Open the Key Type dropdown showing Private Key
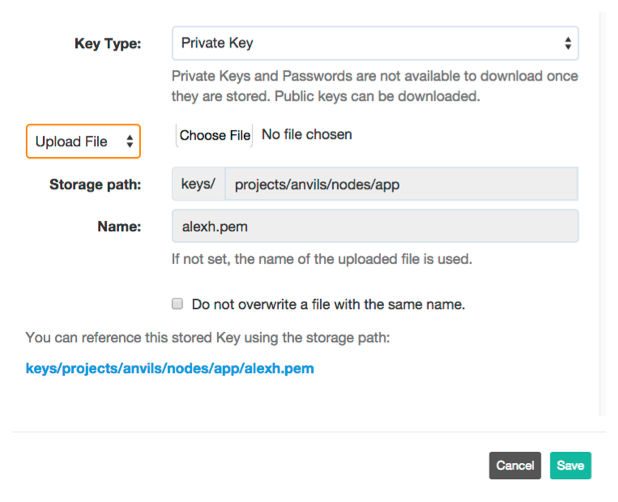 [375, 43]
